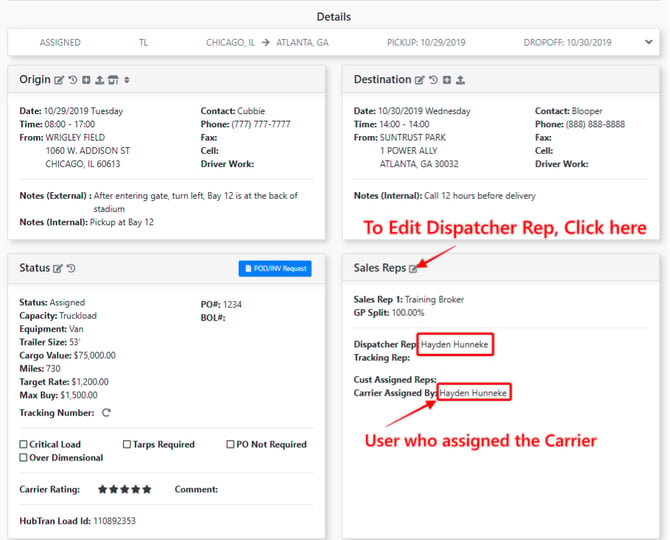Click Dispatcher Rep name Hayden Hunneke
Viewport: 670px width, 540px height.
(x=455, y=344)
